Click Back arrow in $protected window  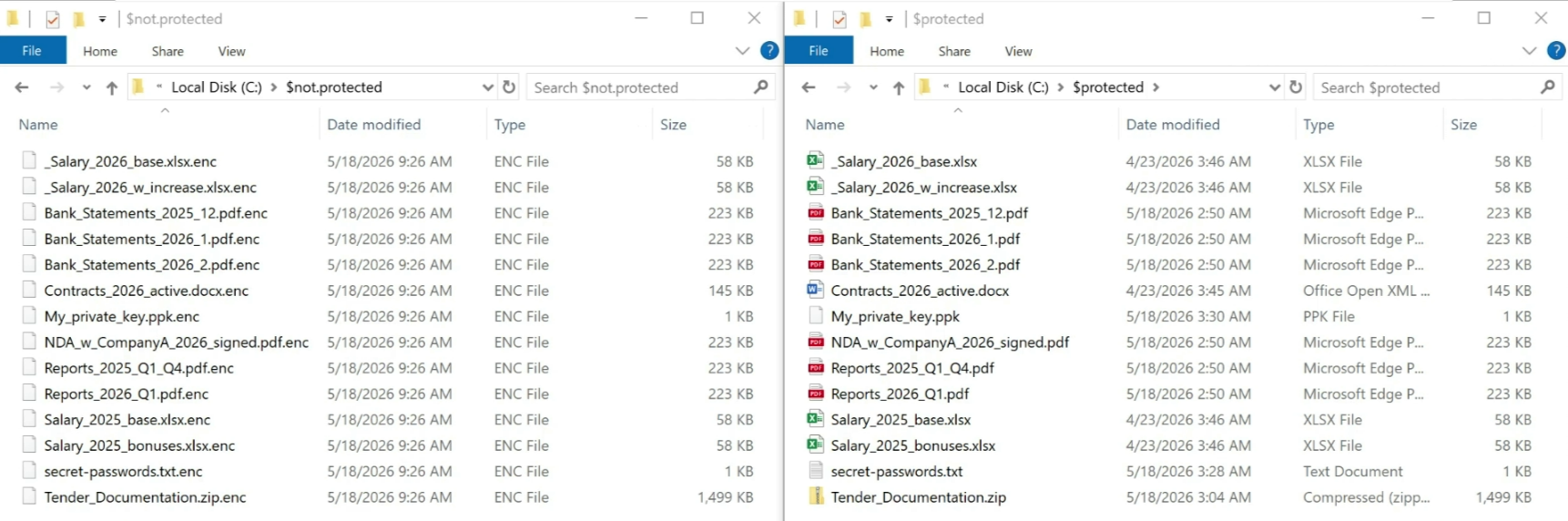point(809,87)
